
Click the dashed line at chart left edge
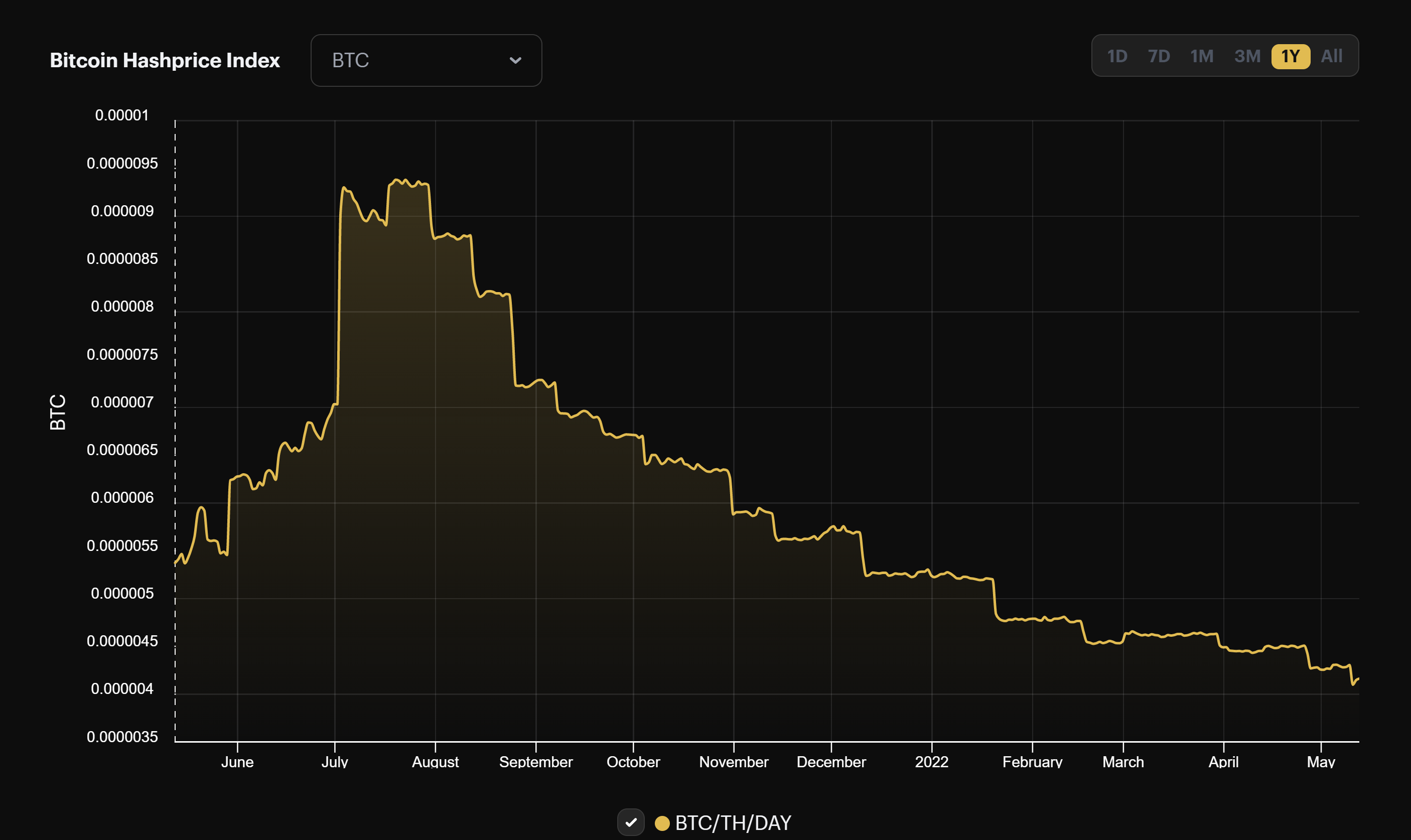pos(175,425)
